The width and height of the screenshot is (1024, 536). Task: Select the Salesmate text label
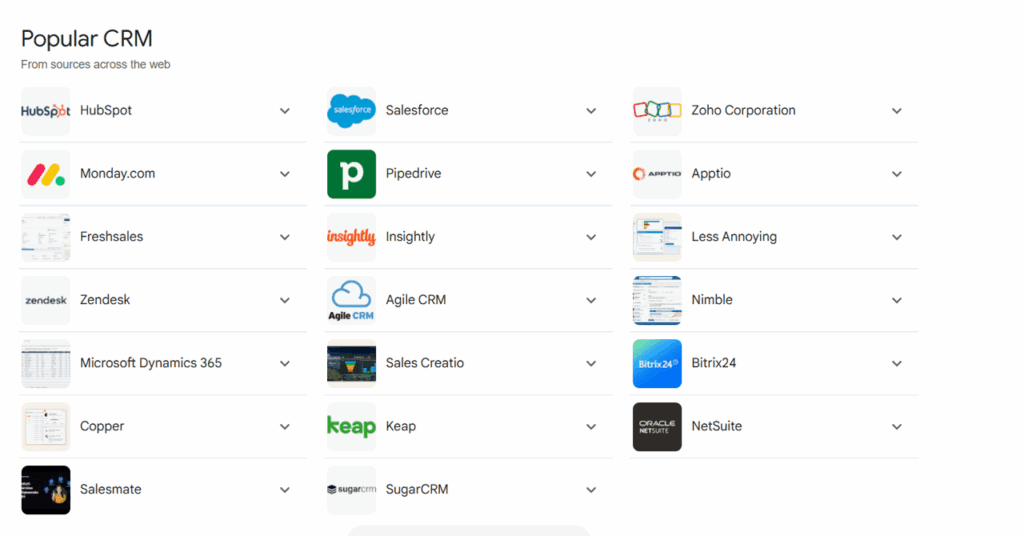point(110,489)
